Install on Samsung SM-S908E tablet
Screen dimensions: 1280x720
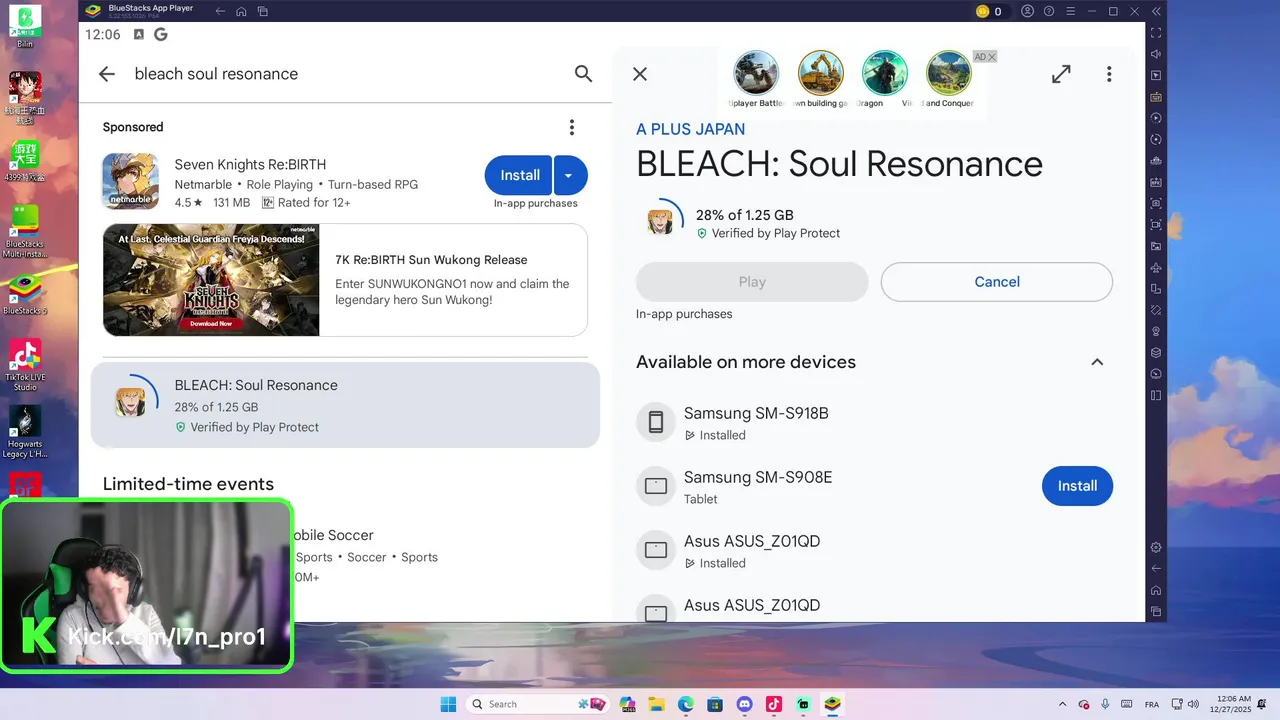click(x=1077, y=486)
